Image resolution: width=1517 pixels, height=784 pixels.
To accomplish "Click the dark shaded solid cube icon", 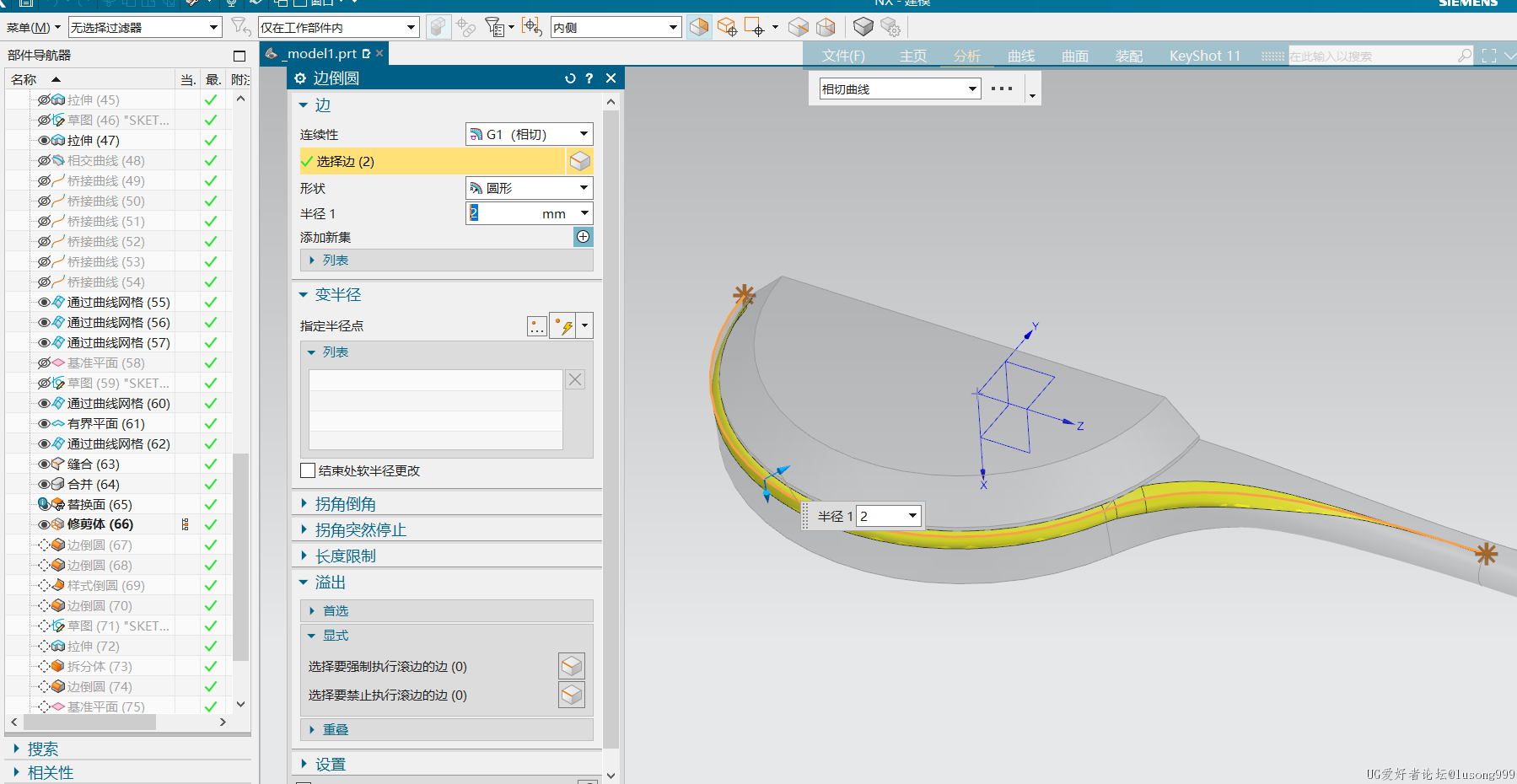I will coord(863,28).
